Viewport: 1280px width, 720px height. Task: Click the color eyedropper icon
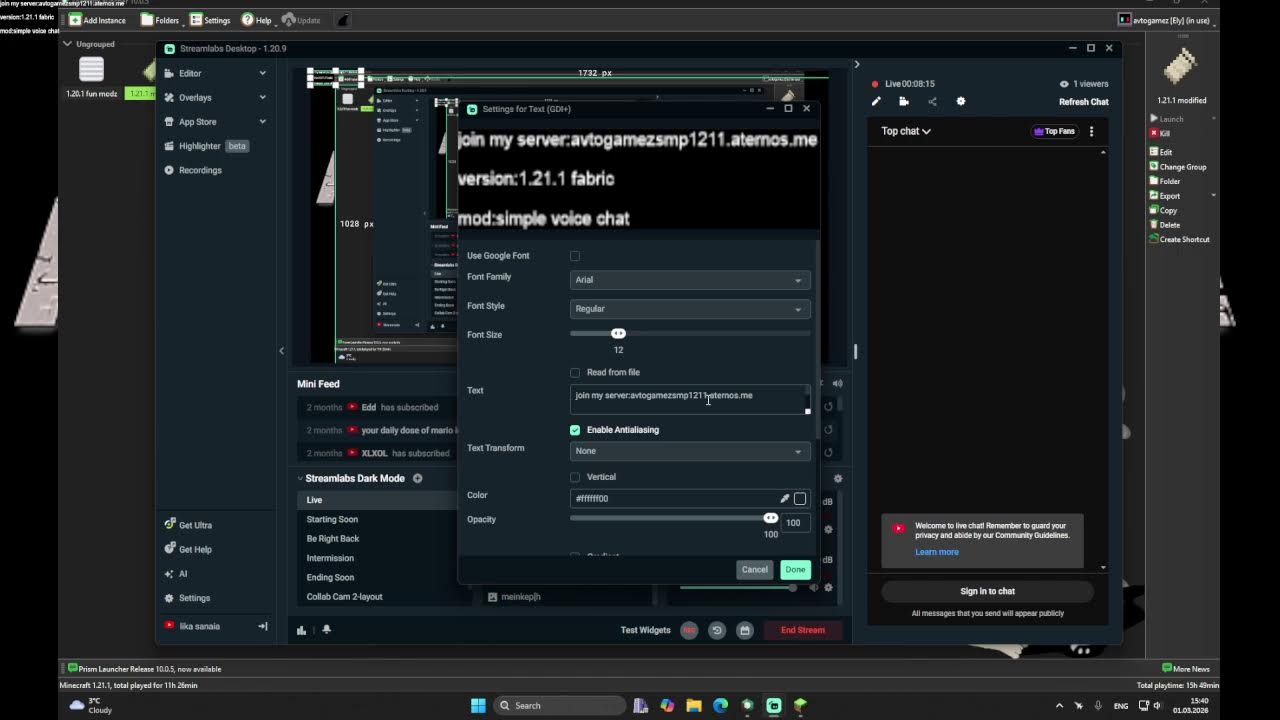[x=785, y=498]
